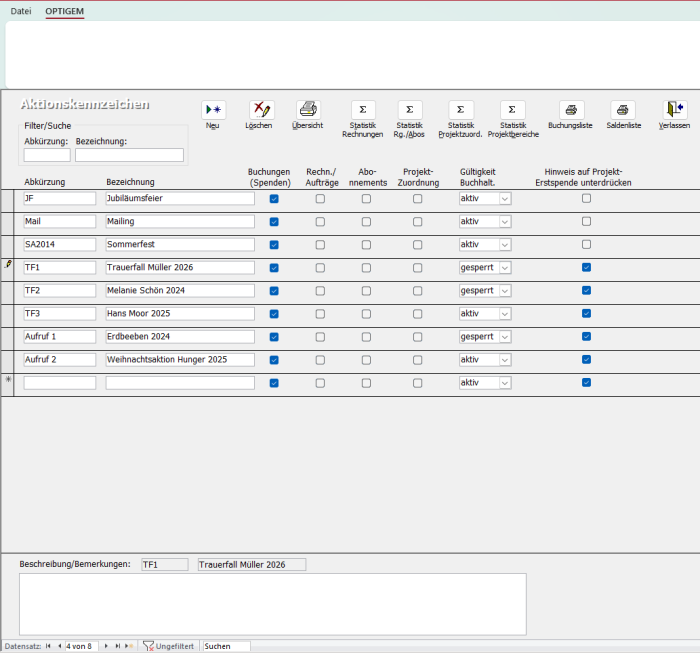Open Gültigkeit dropdown for Trauerfall Müller 2026
Viewport: 700px width, 653px height.
(505, 268)
